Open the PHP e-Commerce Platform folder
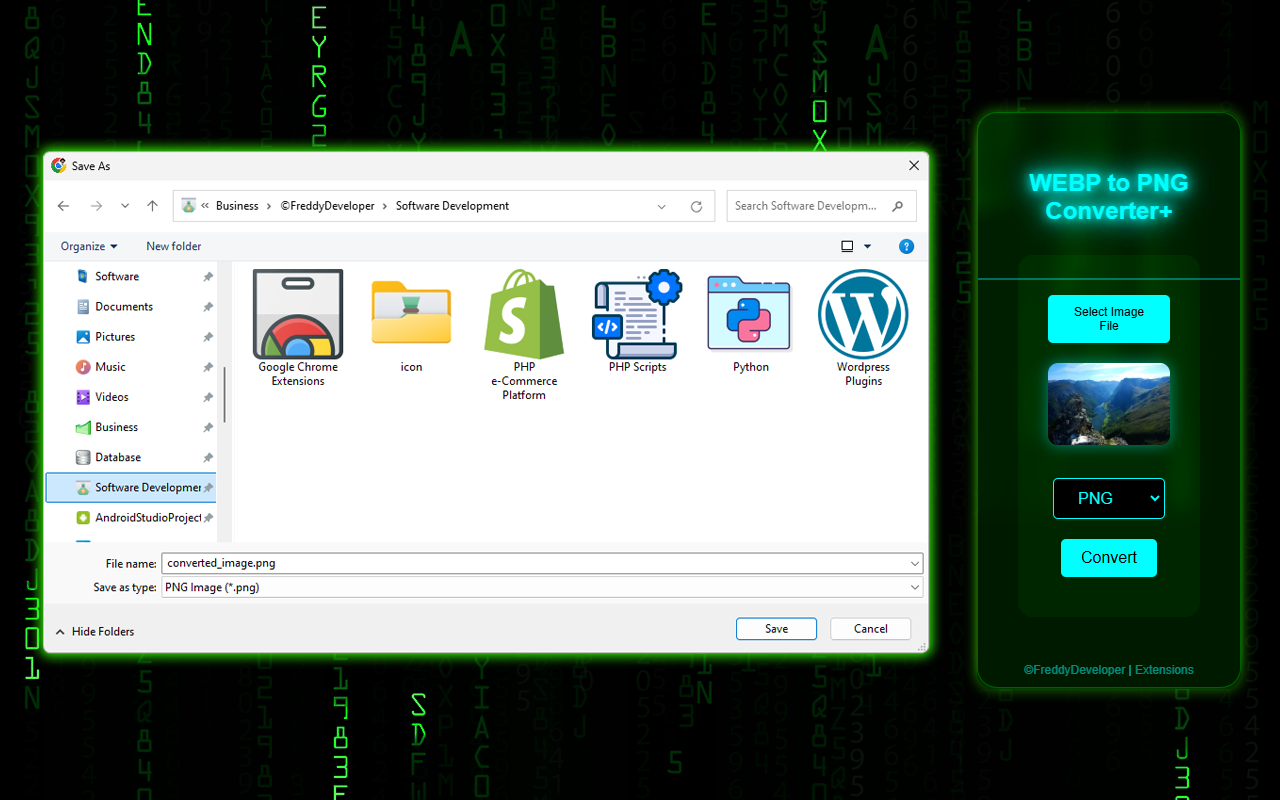Screen dimensions: 1280x800 point(524,335)
